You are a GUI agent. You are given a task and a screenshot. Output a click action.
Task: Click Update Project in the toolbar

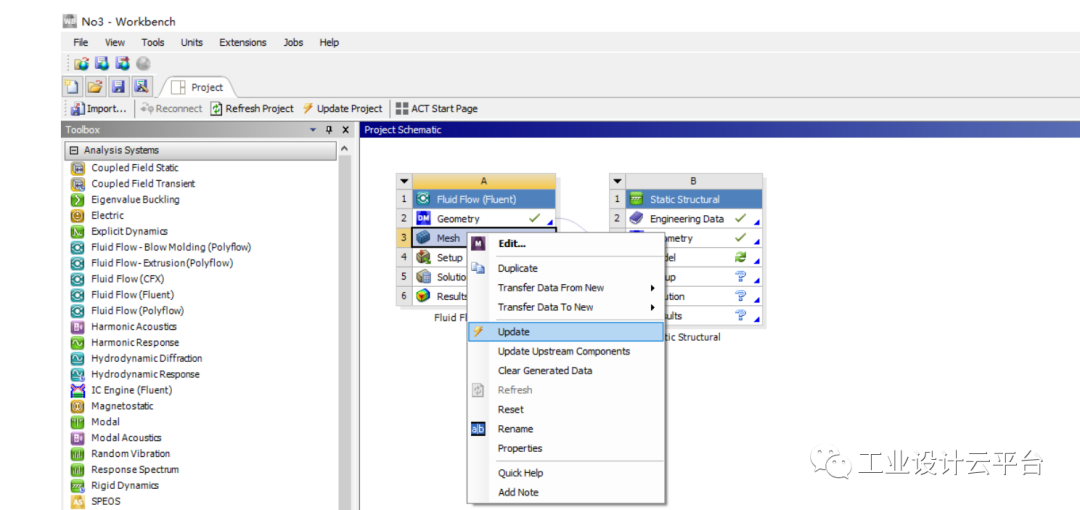pyautogui.click(x=342, y=108)
